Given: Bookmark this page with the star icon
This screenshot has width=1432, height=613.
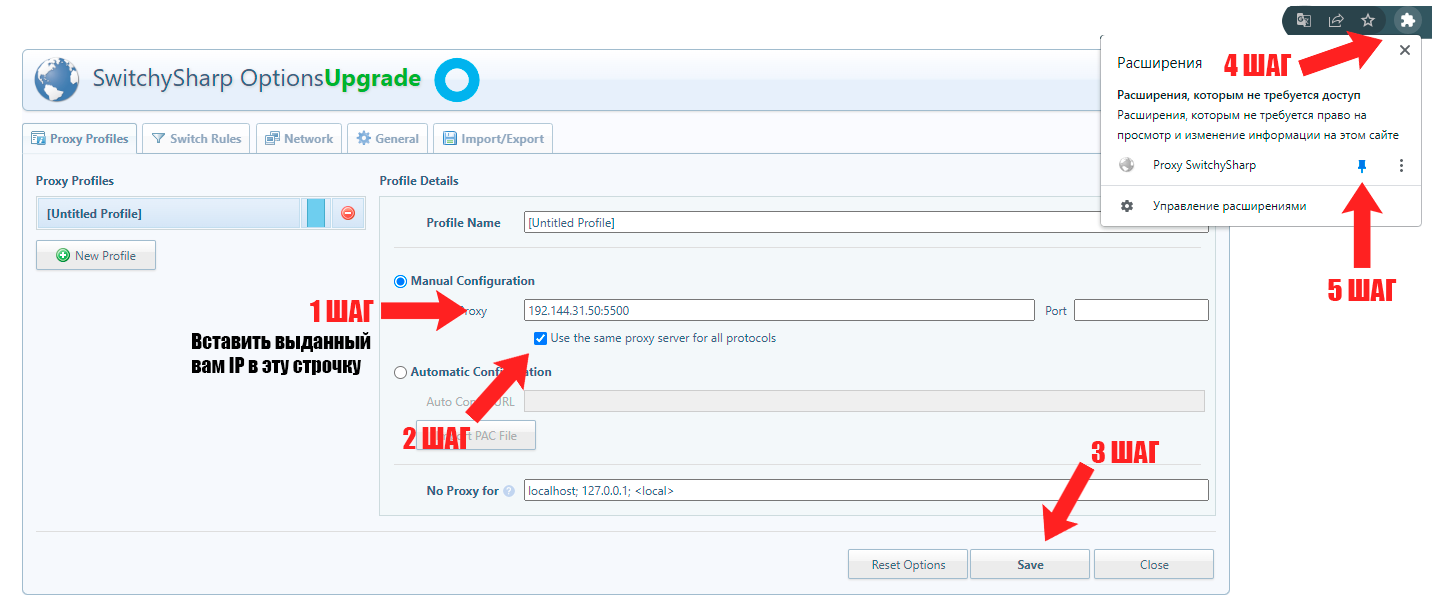Looking at the screenshot, I should (1368, 20).
